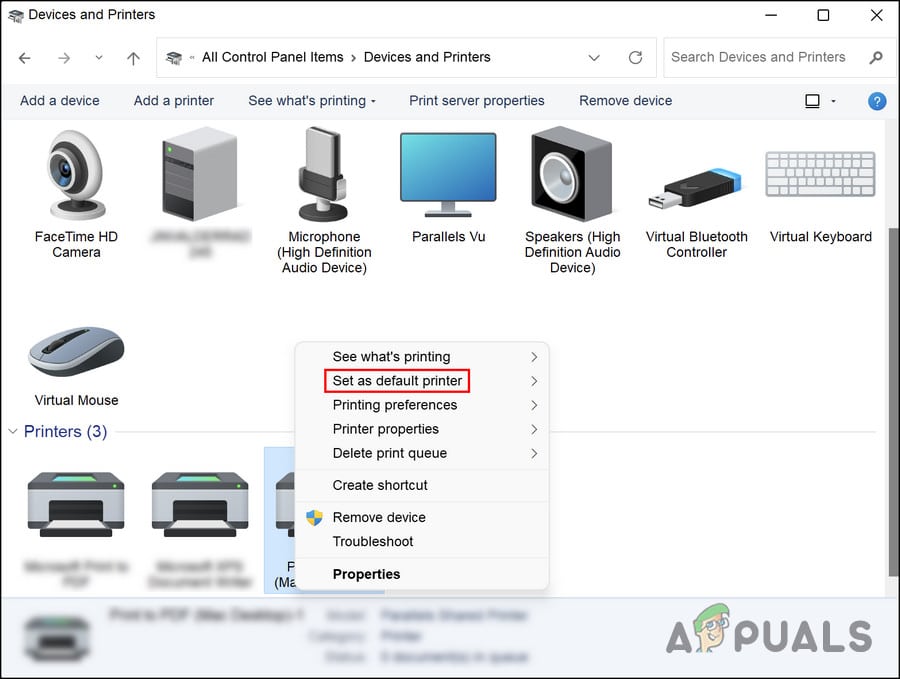Select the Virtual Mouse device

tap(76, 352)
